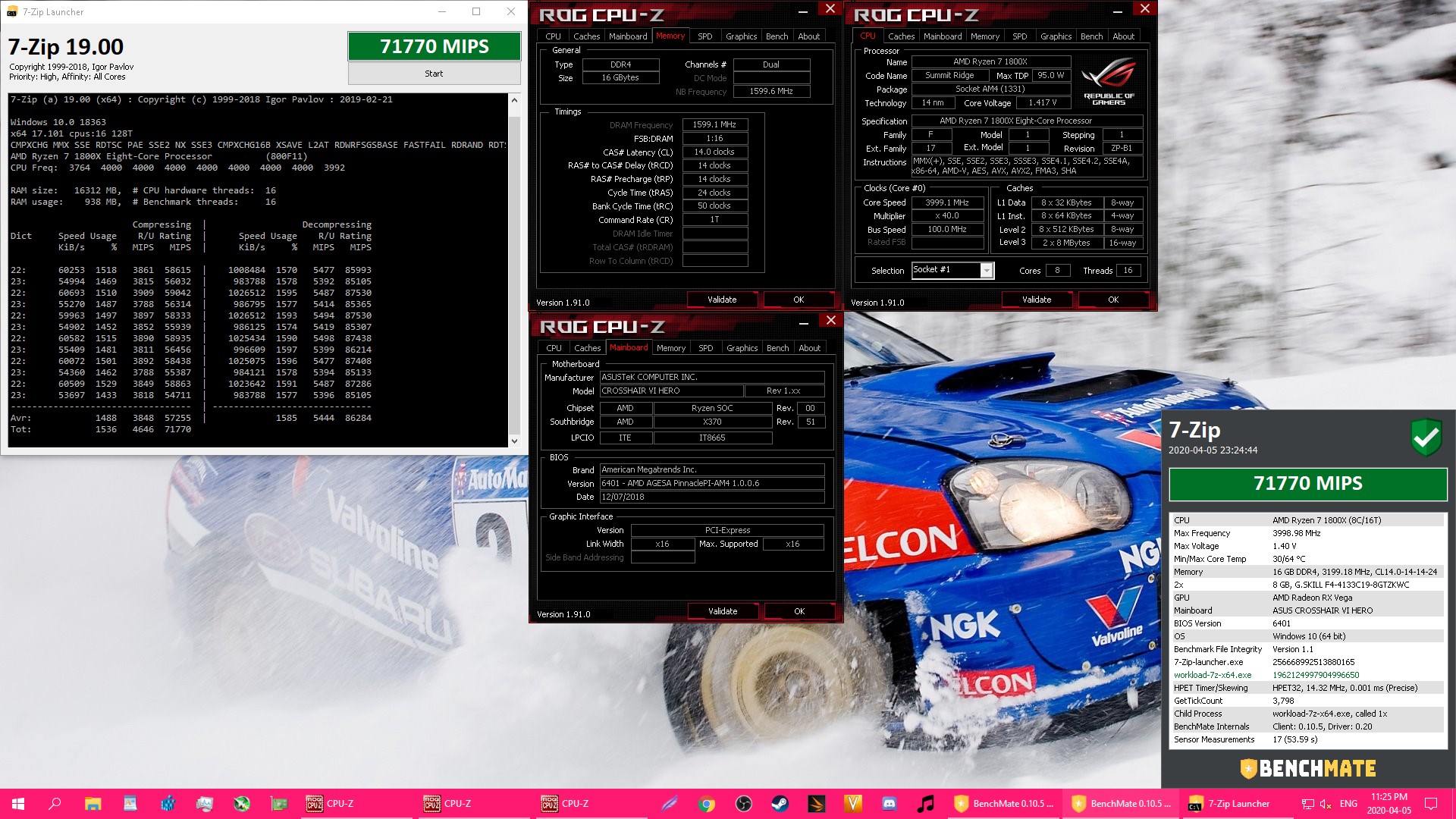
Task: Open the music note app in taskbar
Action: [x=926, y=804]
